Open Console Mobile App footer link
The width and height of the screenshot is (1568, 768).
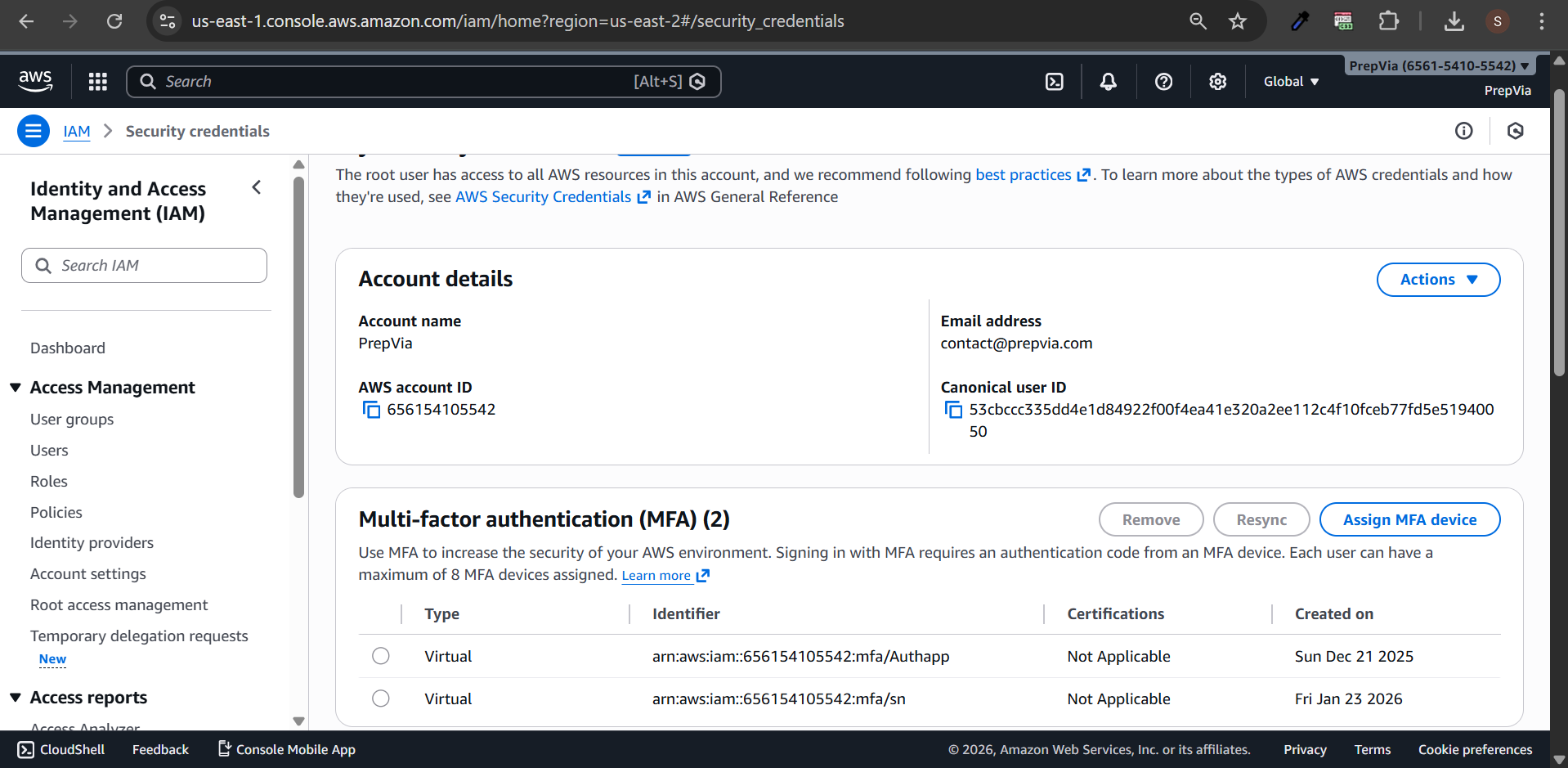[x=287, y=750]
